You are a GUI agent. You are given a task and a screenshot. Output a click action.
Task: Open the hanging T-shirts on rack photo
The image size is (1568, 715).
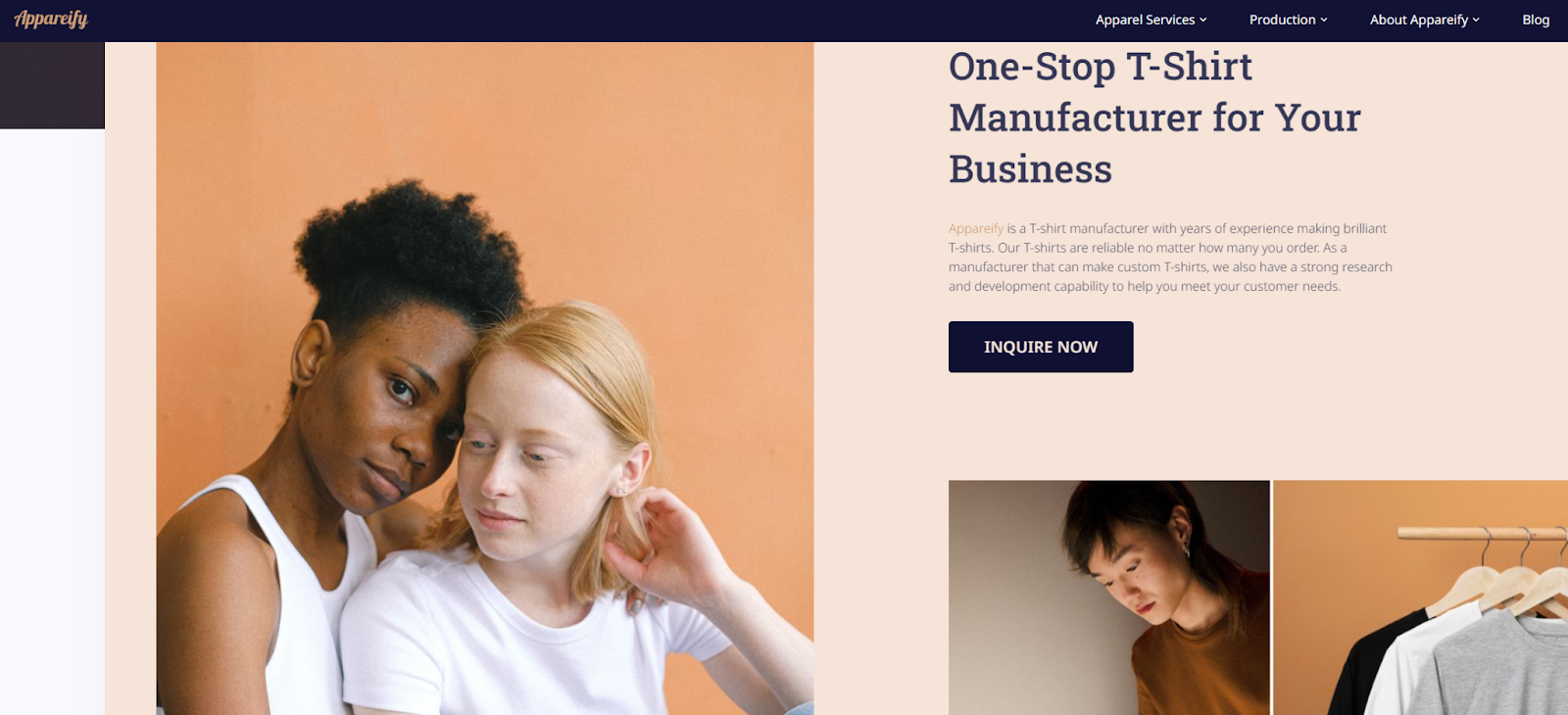[1421, 597]
